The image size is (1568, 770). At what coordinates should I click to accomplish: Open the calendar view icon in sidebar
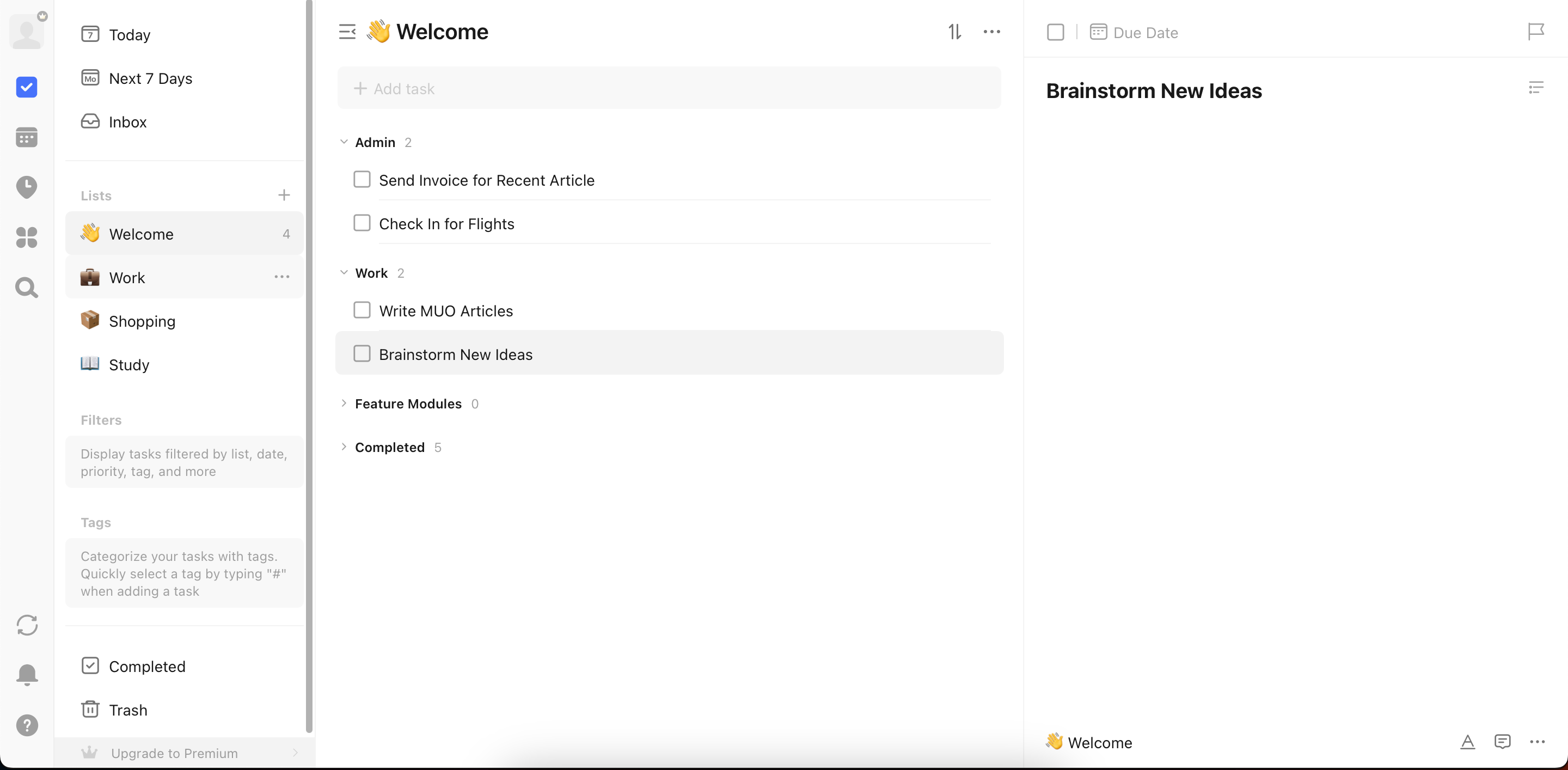coord(26,137)
